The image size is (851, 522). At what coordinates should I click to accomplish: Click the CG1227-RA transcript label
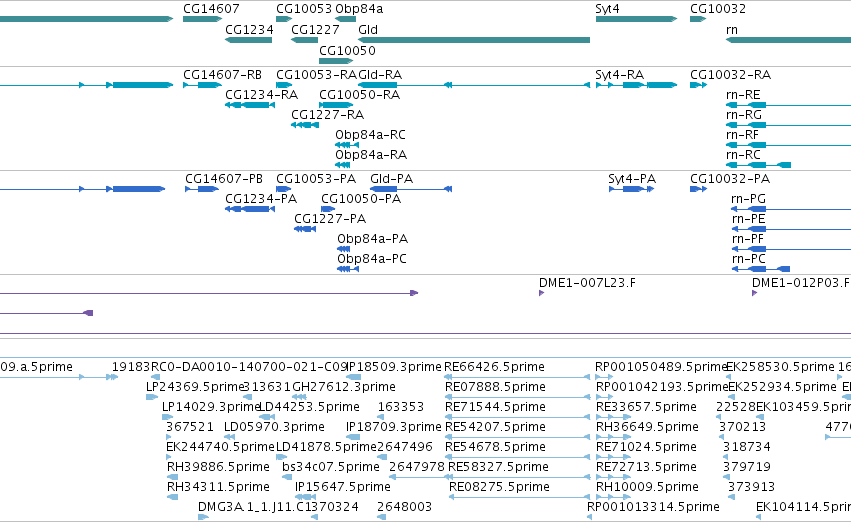tap(328, 115)
